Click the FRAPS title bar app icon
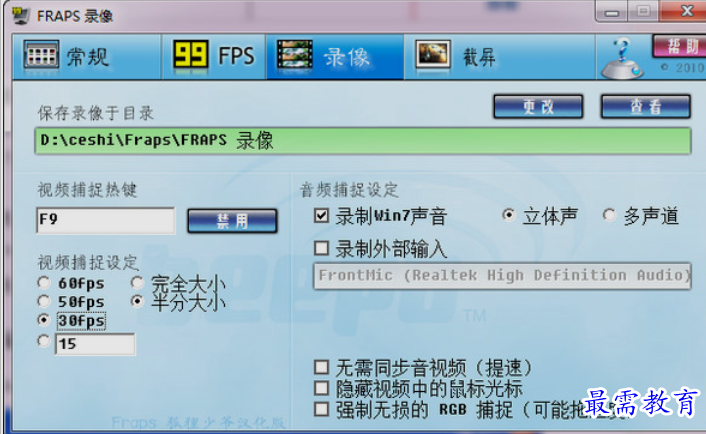 point(21,16)
